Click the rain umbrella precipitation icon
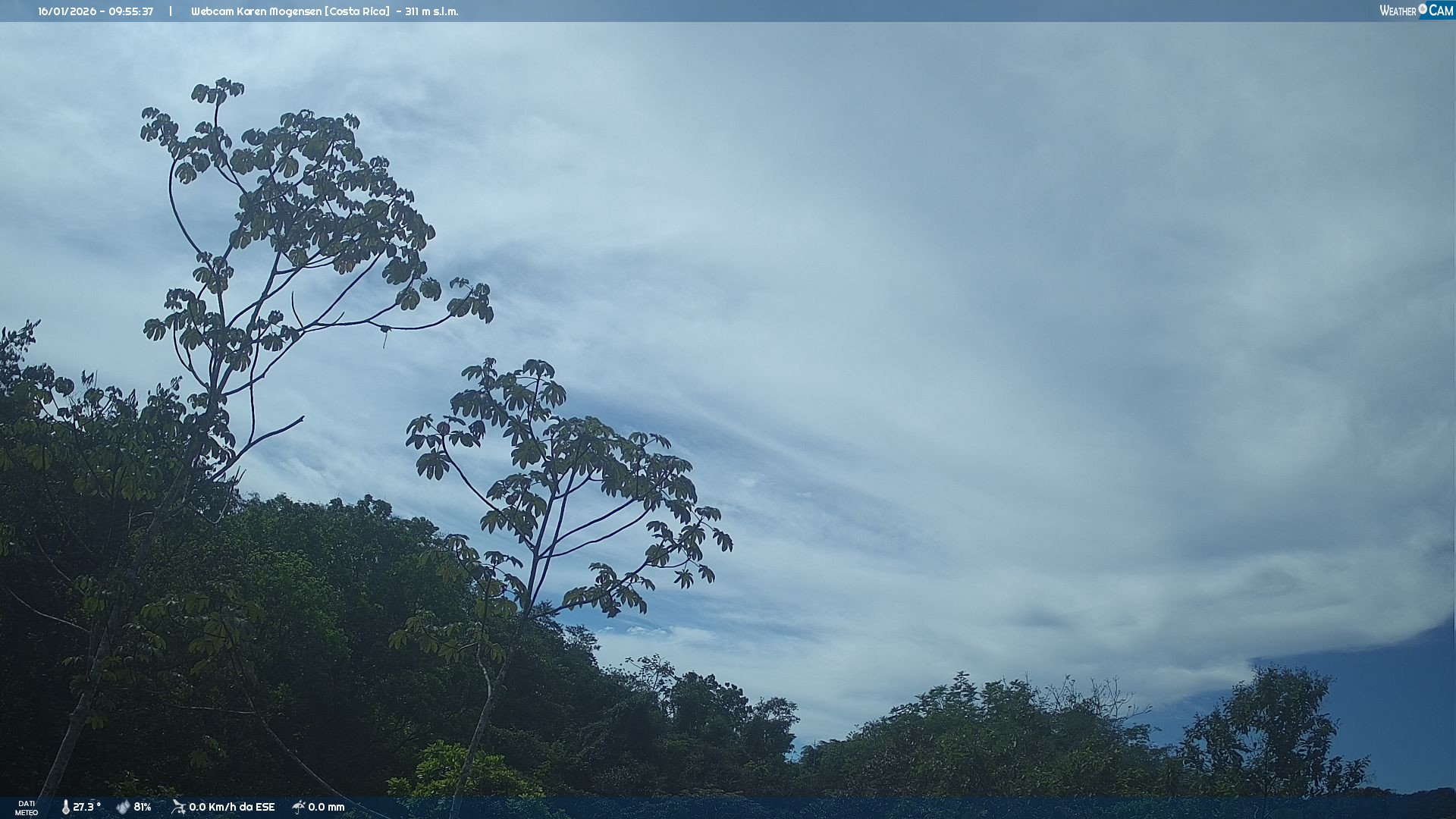This screenshot has width=1456, height=819. click(x=299, y=807)
